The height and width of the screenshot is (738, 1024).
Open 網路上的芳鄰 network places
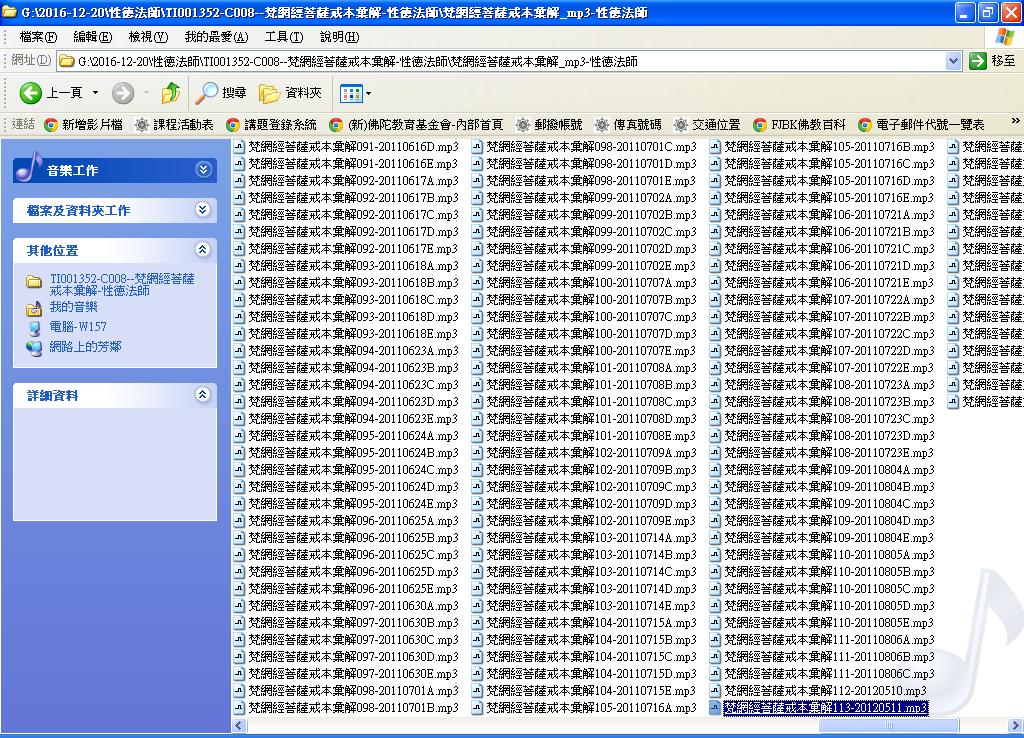[x=85, y=347]
